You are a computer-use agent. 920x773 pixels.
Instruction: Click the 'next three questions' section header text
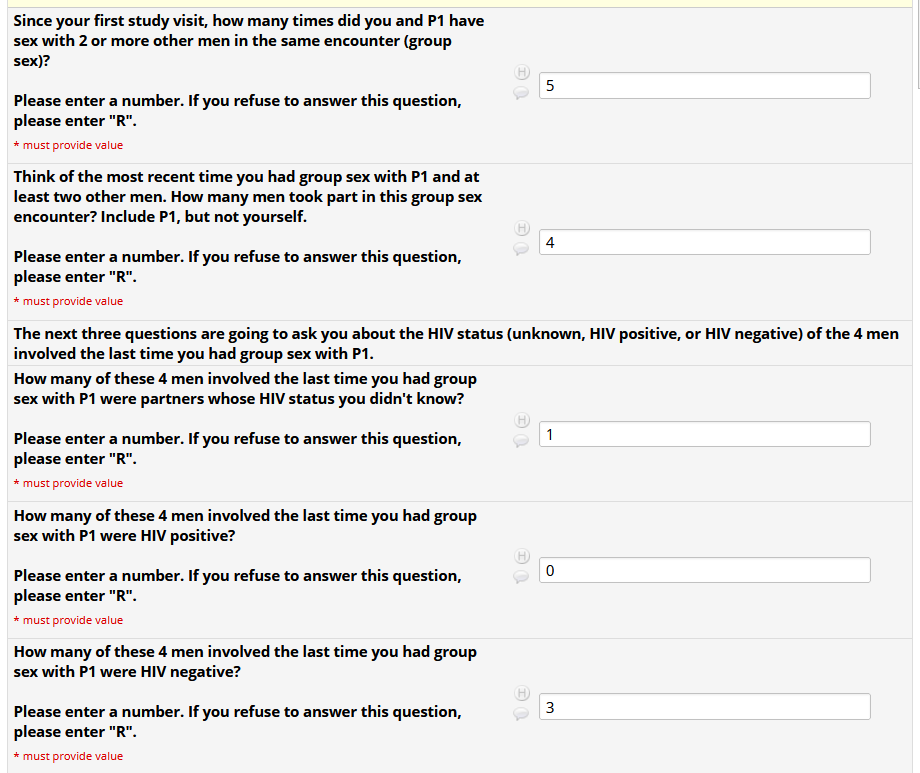pos(455,343)
